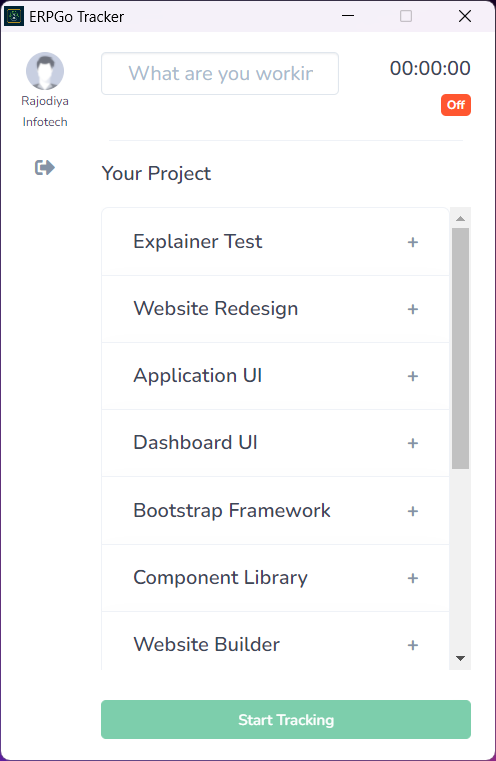This screenshot has height=761, width=496.
Task: Click plus icon next to Bootstrap Framework
Action: (413, 511)
